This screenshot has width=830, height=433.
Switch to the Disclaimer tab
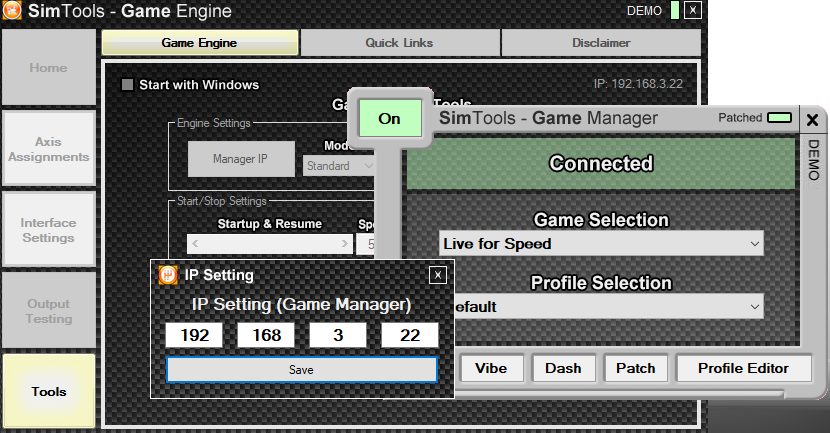pyautogui.click(x=601, y=43)
